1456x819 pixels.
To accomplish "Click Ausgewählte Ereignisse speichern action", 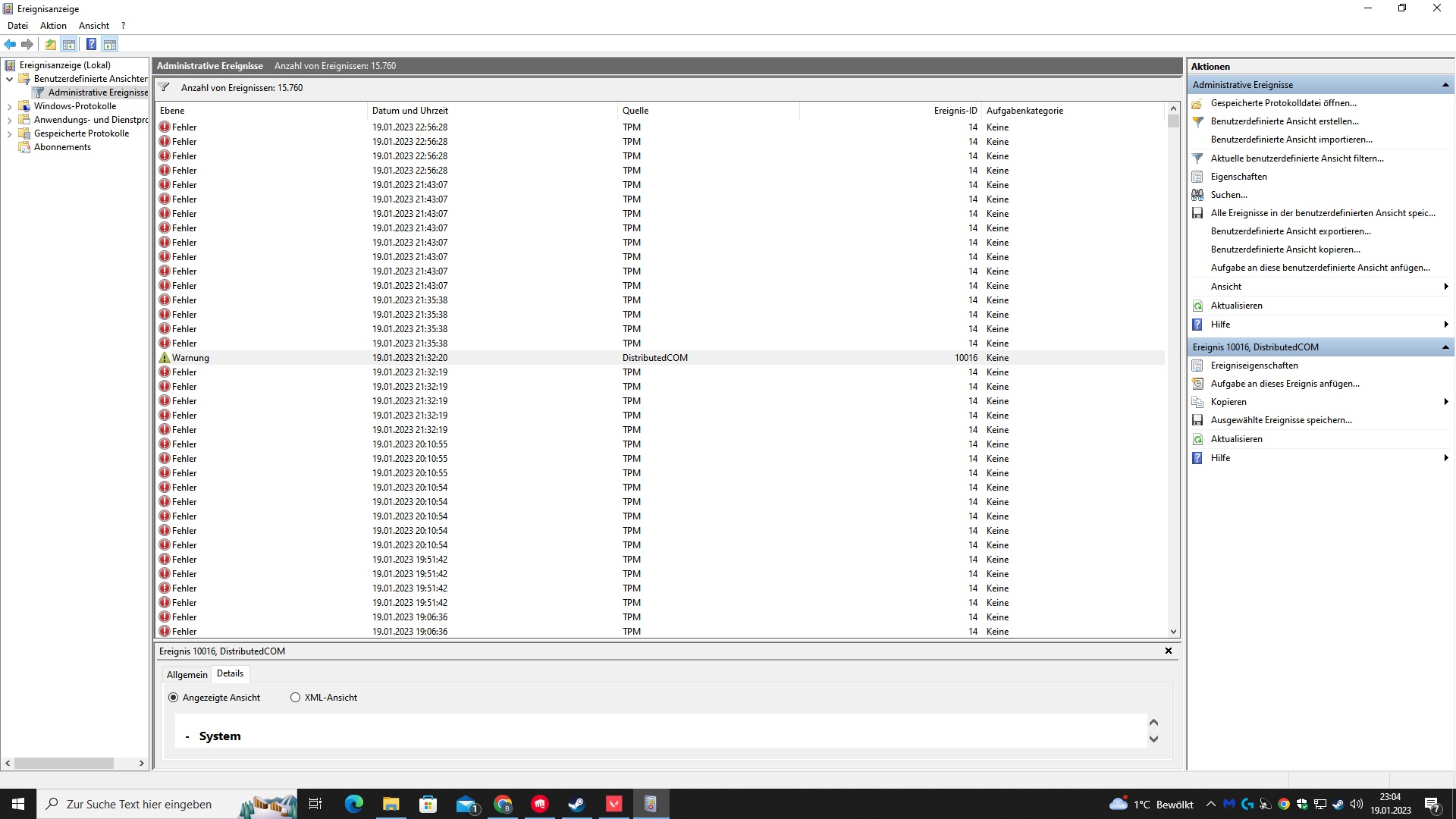I will coord(1281,420).
